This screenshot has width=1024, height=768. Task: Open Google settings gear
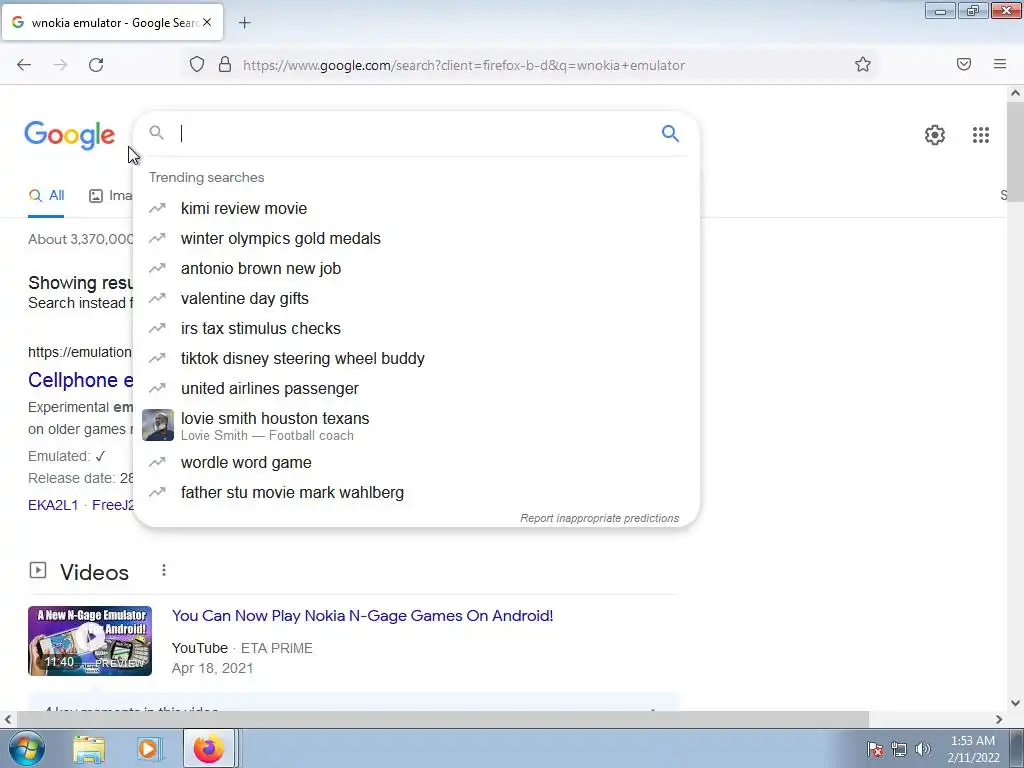[935, 135]
